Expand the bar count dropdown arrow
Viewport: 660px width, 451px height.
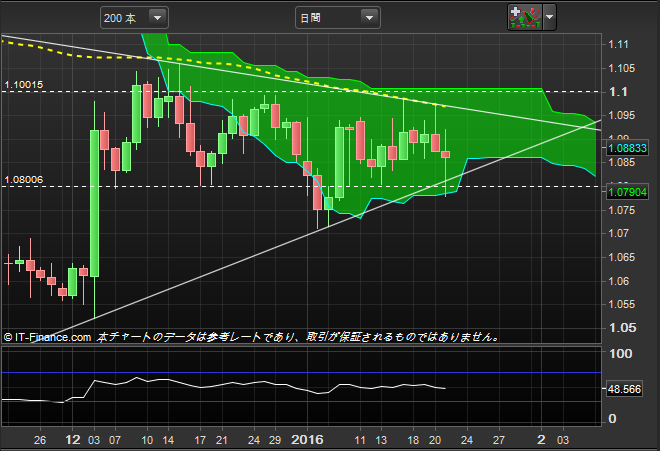click(157, 18)
